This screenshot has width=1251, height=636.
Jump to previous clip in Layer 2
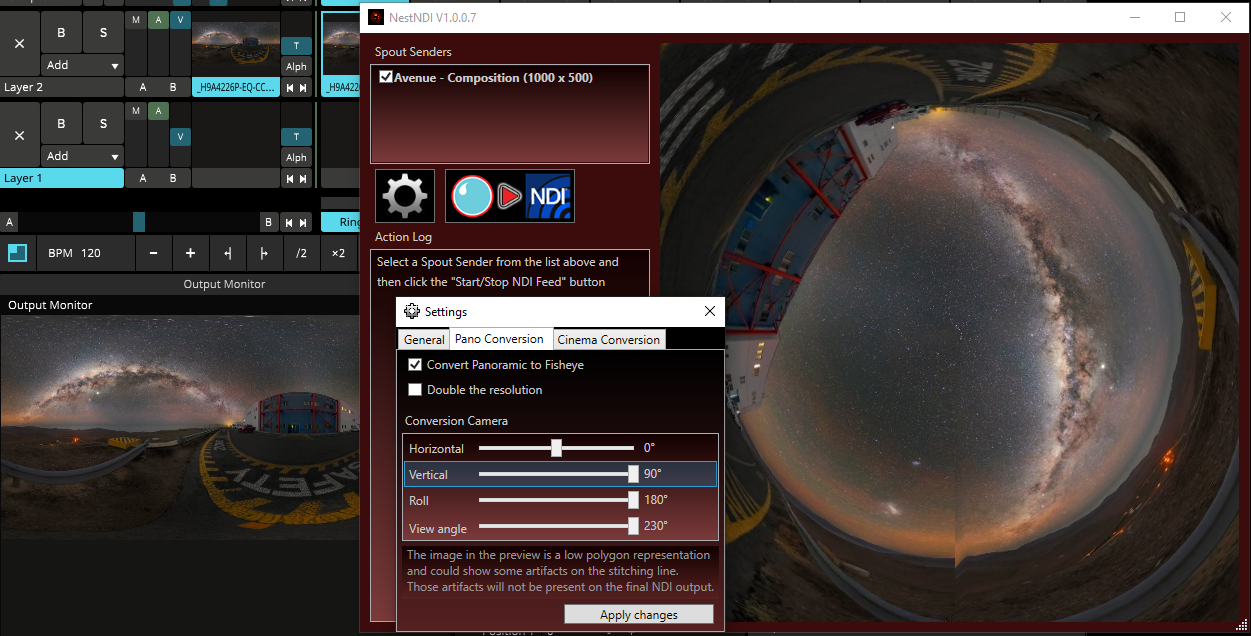(x=291, y=88)
